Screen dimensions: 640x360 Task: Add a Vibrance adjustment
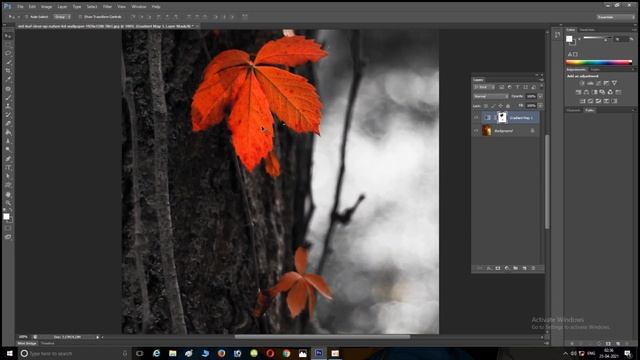tap(614, 83)
